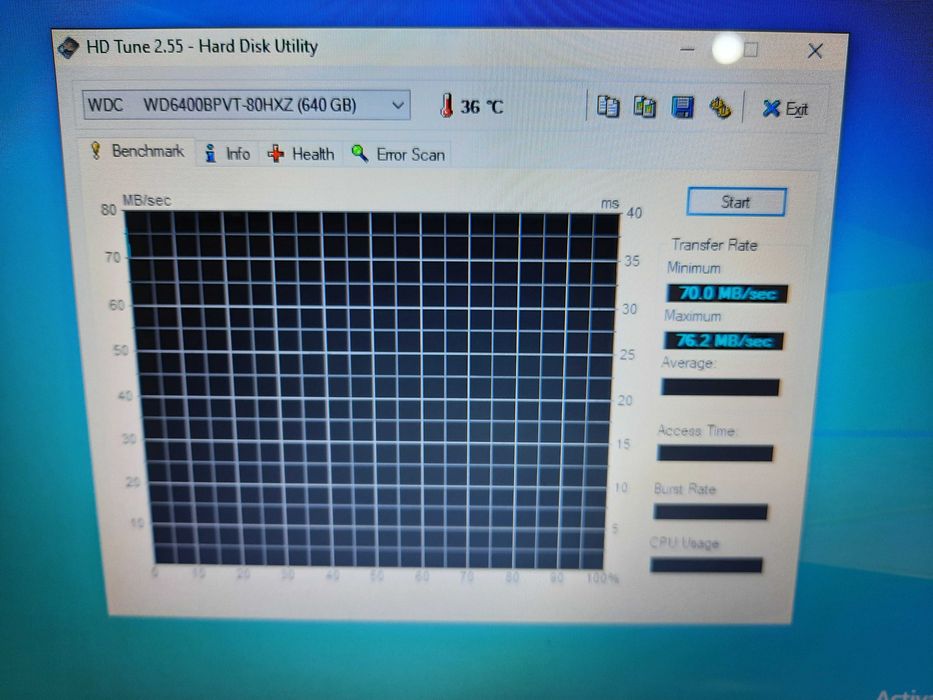
Task: Minimize the HD Tune window
Action: [x=687, y=49]
